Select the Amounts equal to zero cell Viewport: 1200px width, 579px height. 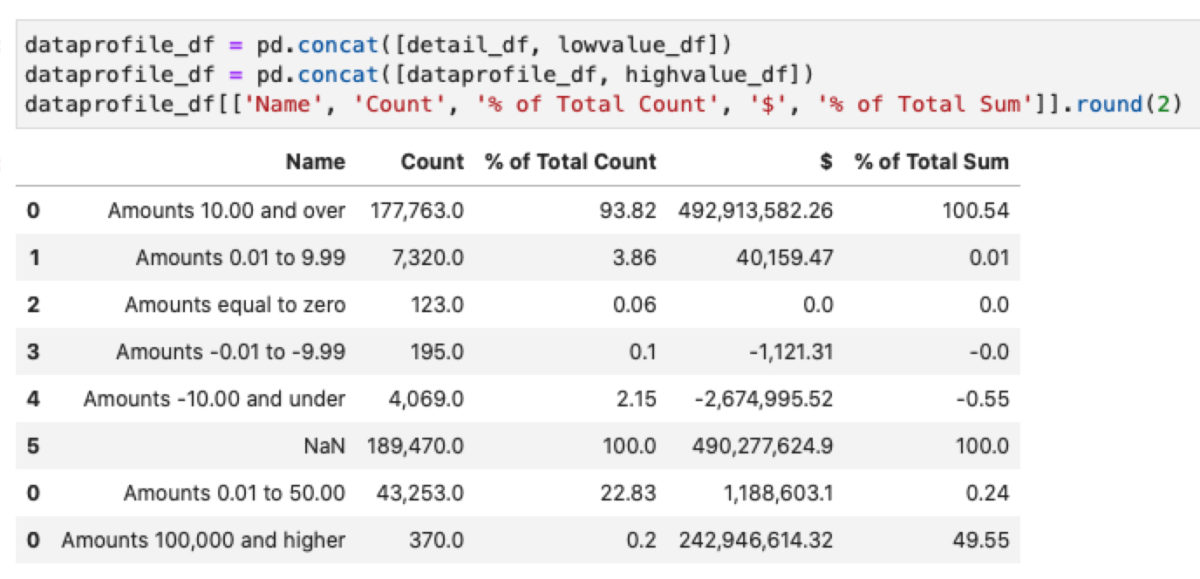(x=236, y=300)
